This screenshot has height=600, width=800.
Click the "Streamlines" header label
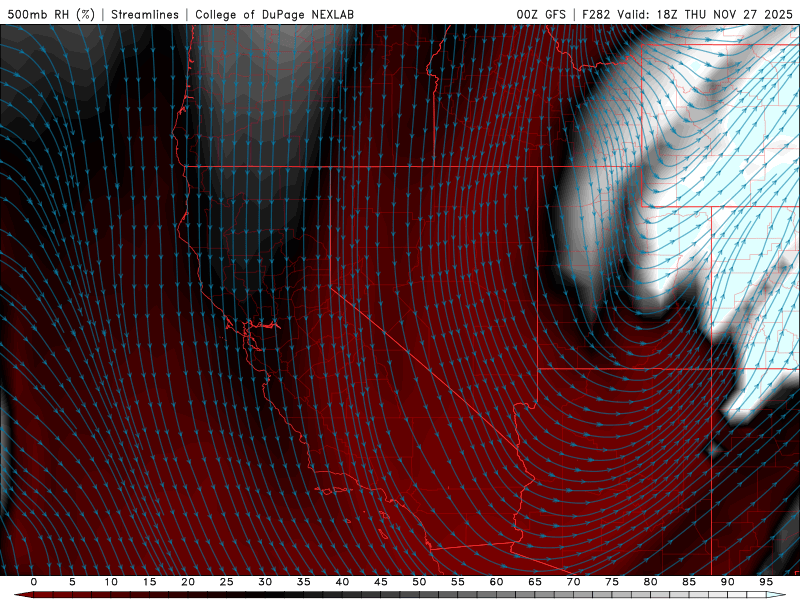(145, 14)
